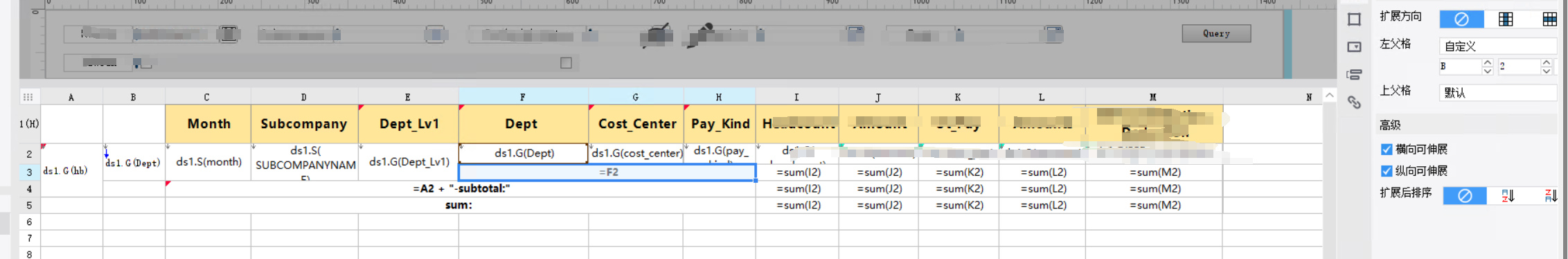Choose no sorting for 扩展后排序

pyautogui.click(x=1465, y=196)
